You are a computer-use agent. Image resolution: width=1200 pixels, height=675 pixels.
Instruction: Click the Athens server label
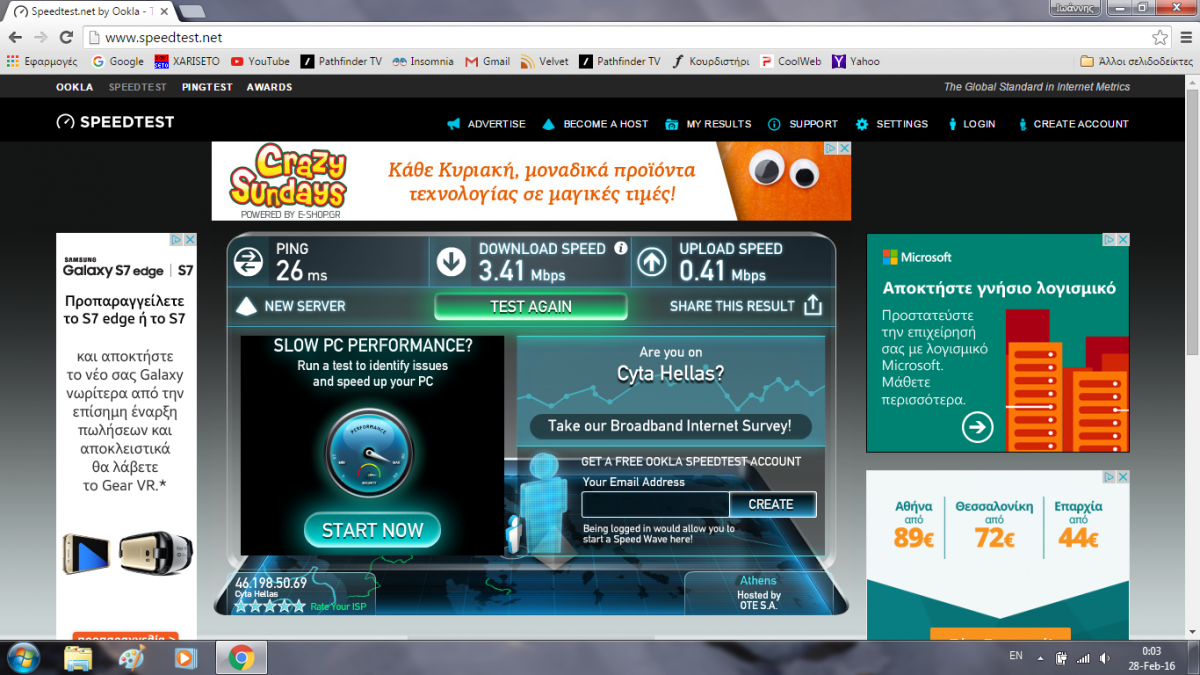[758, 581]
